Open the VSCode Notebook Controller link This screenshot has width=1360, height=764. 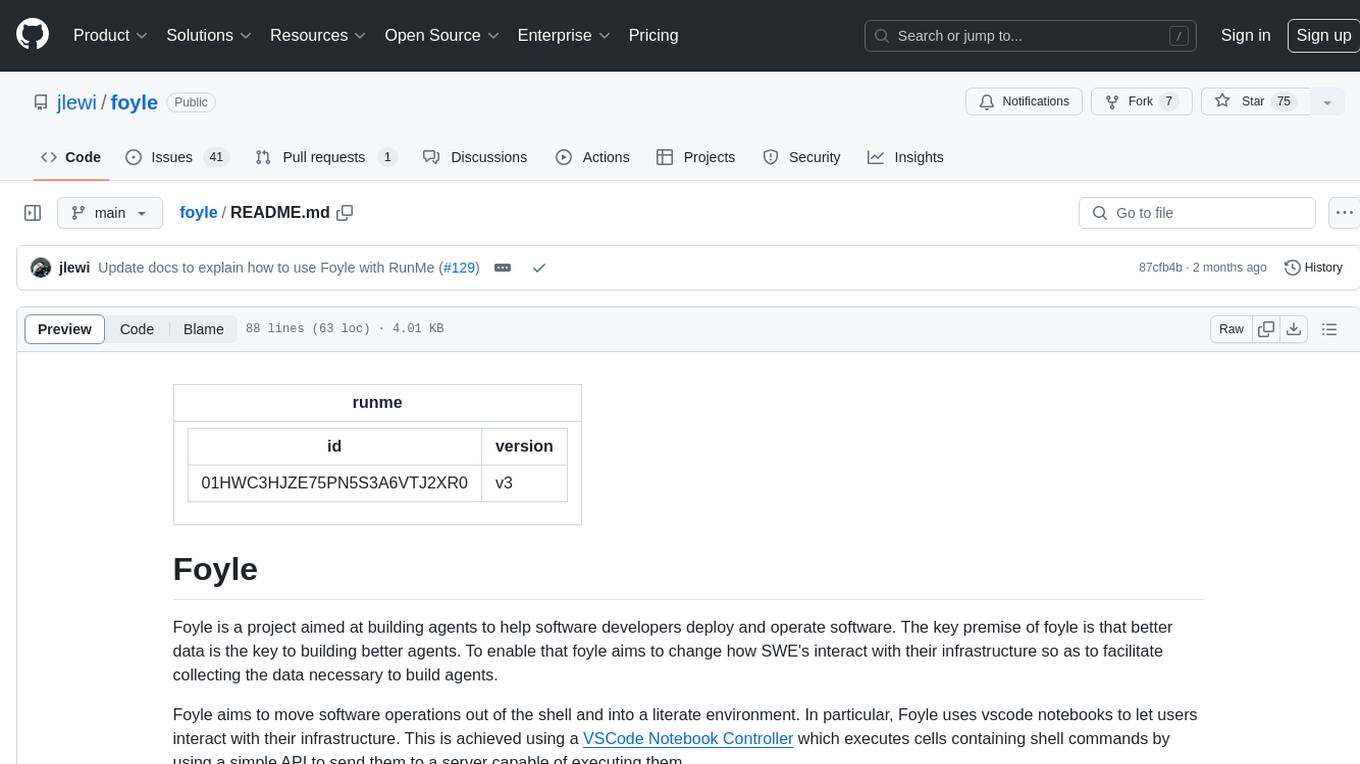coord(688,739)
